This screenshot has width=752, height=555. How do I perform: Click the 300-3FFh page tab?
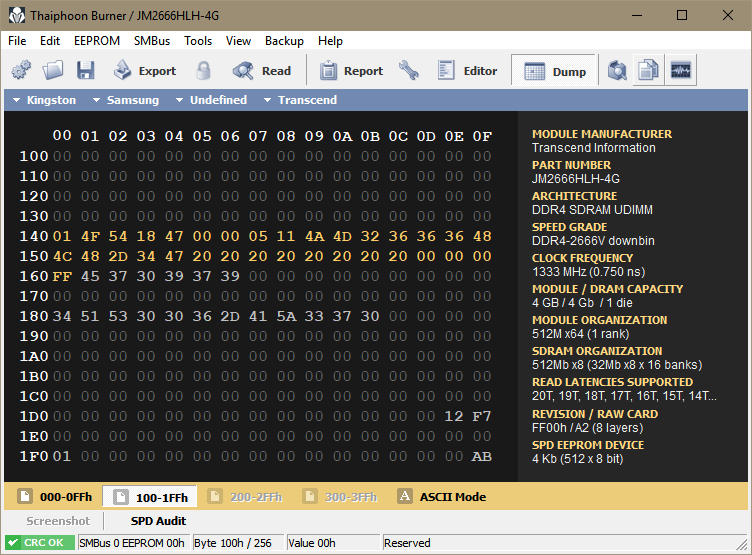[340, 496]
